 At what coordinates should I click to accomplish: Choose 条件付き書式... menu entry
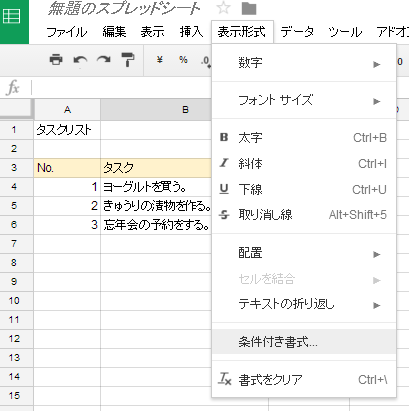point(304,342)
